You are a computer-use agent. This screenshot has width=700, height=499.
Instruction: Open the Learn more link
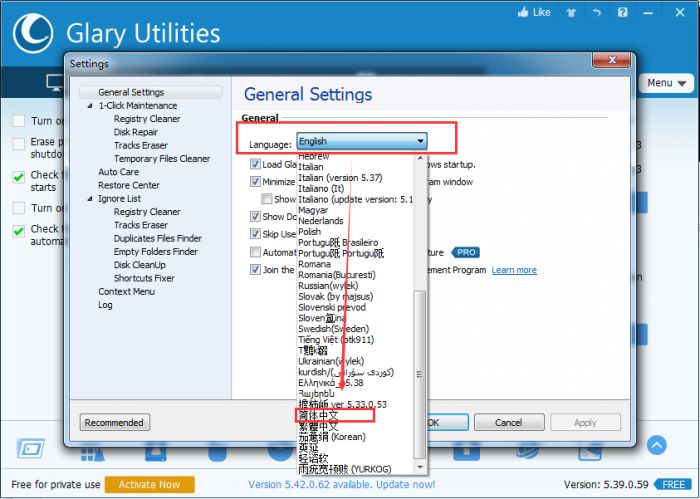(513, 270)
